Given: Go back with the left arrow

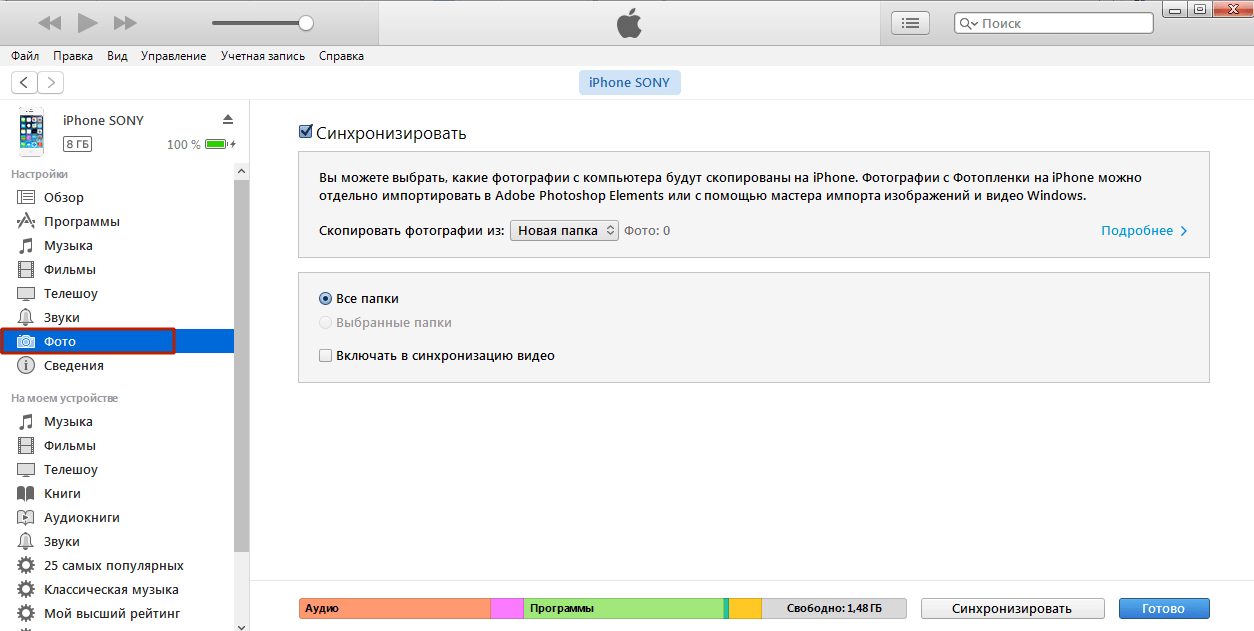Looking at the screenshot, I should [x=24, y=83].
